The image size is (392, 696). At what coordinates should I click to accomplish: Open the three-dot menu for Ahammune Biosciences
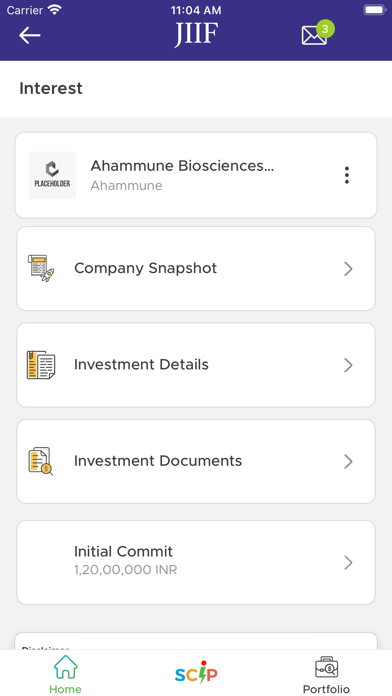[x=347, y=175]
